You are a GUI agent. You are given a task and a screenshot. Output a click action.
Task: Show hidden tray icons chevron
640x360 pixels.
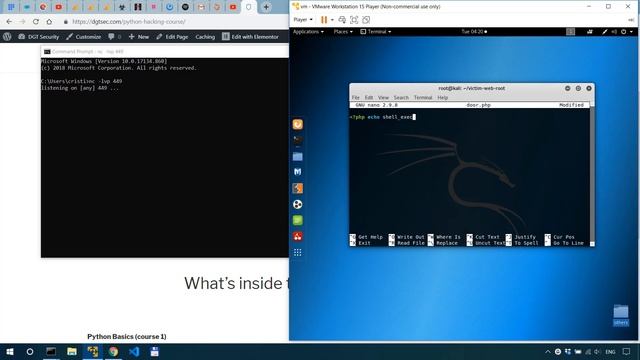point(547,351)
